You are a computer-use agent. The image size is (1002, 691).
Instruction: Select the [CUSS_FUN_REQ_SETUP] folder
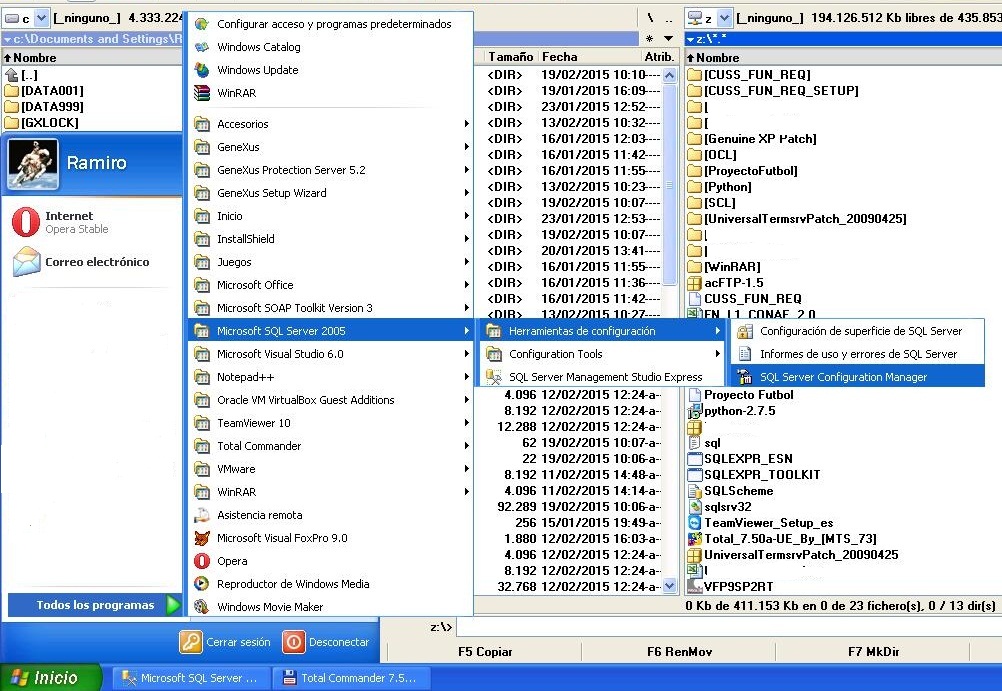(781, 91)
